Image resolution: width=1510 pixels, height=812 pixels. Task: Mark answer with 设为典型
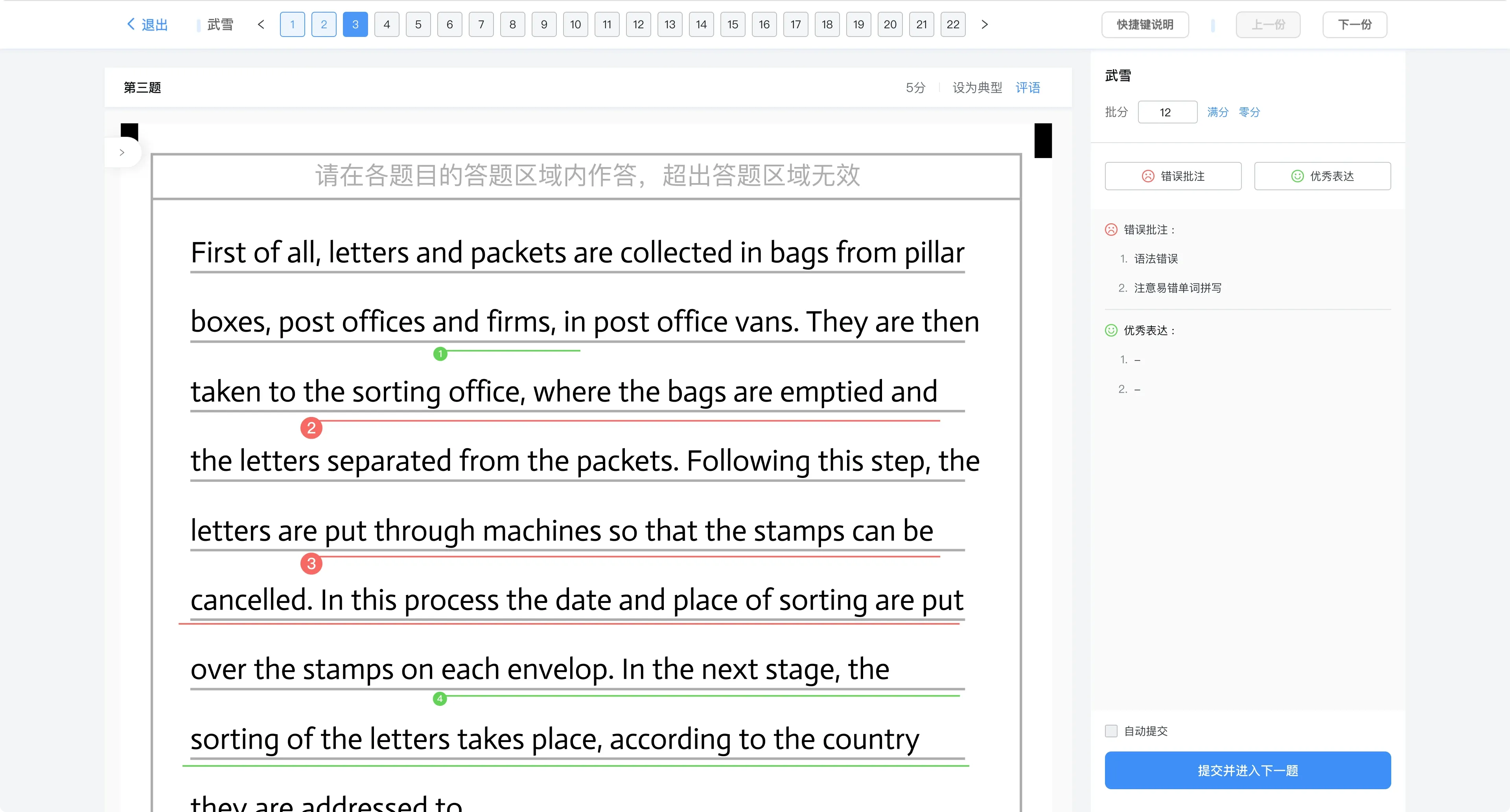tap(977, 87)
